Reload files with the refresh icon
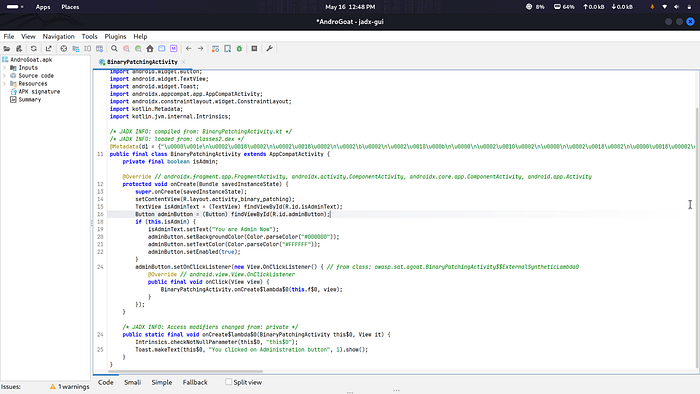 click(x=33, y=49)
